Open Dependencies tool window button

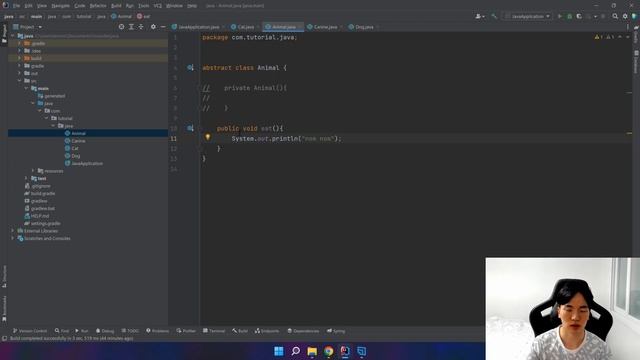303,331
